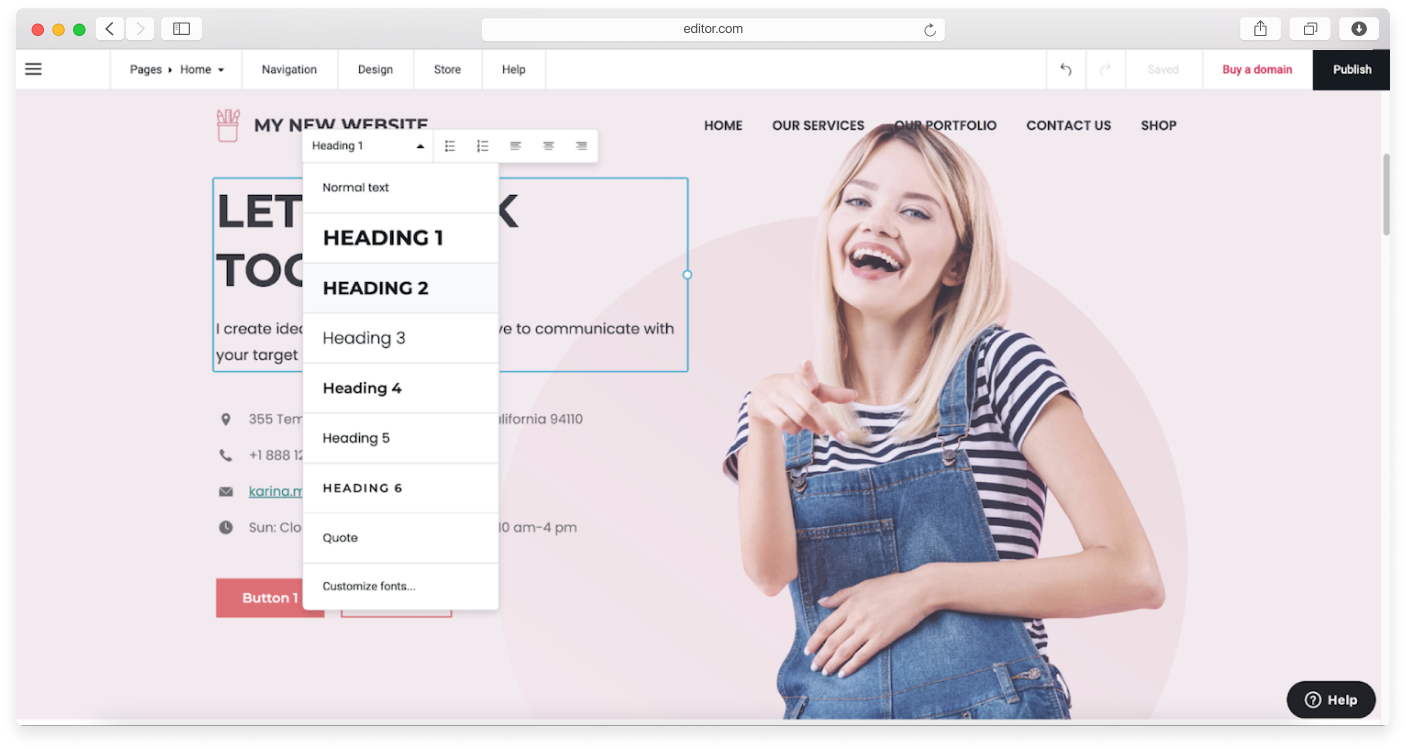Viewport: 1406px width, 750px height.
Task: Open the Design menu
Action: 375,70
